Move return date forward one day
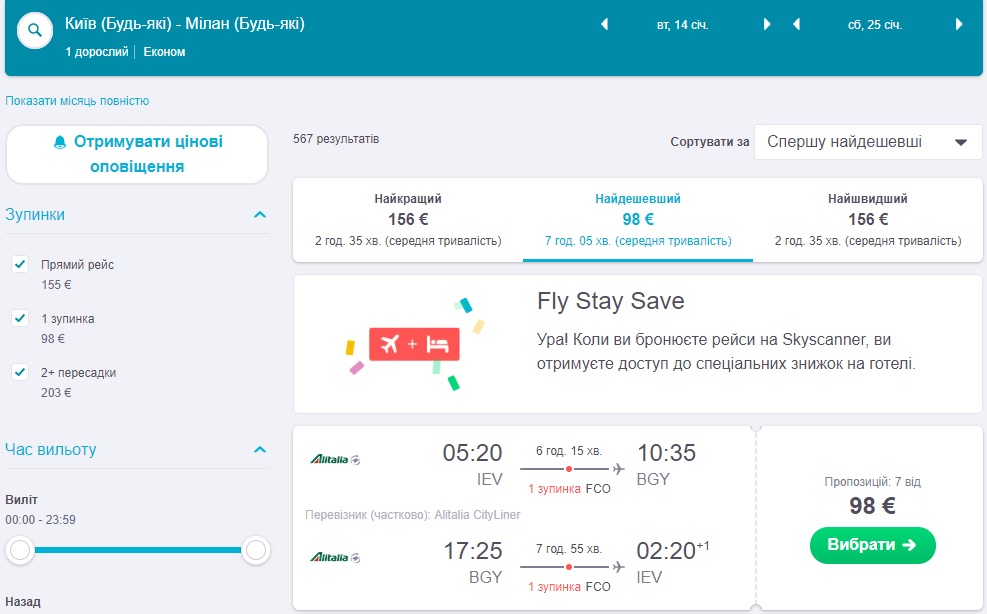The image size is (987, 614). (x=959, y=25)
